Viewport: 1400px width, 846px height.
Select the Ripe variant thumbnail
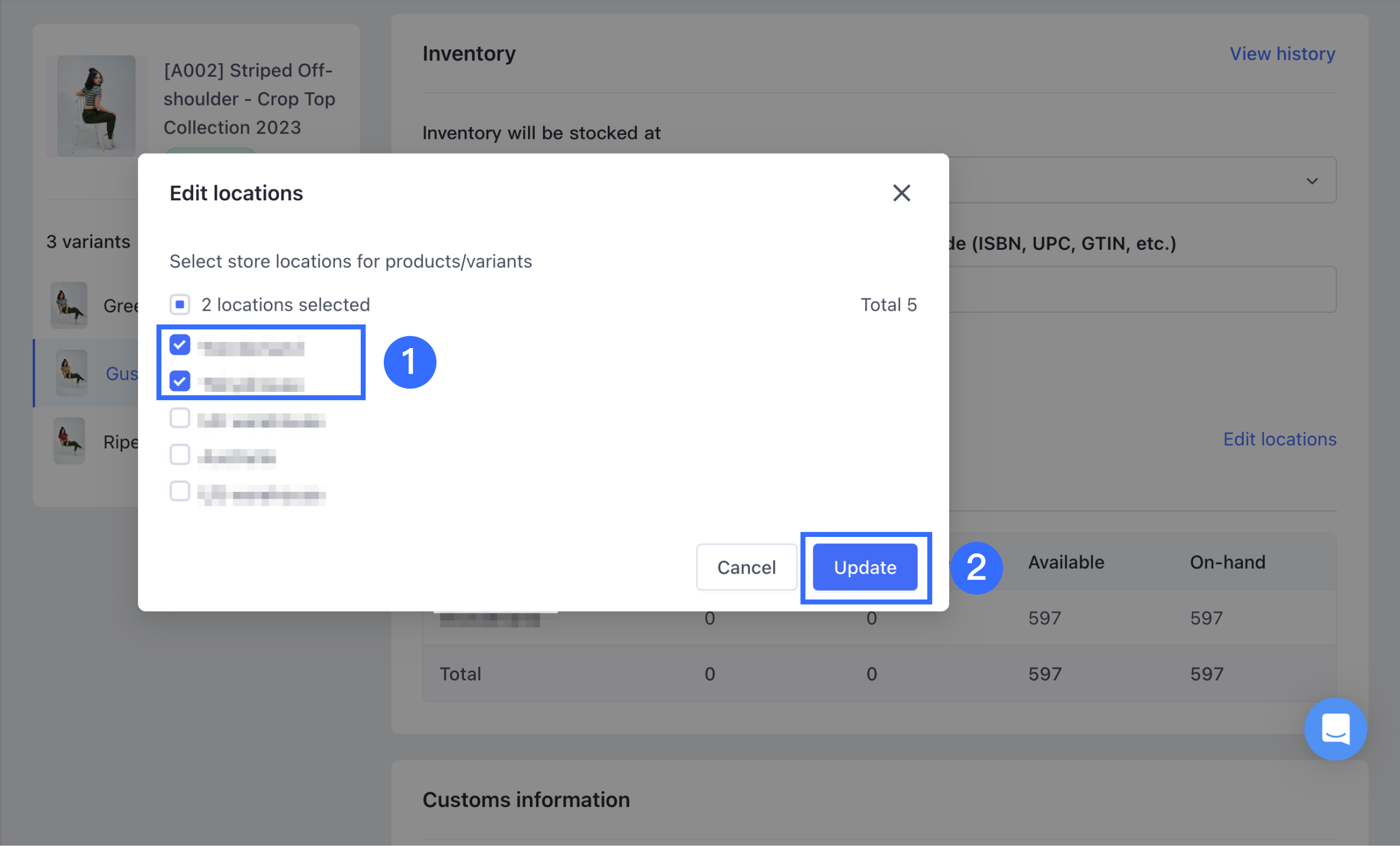[69, 441]
